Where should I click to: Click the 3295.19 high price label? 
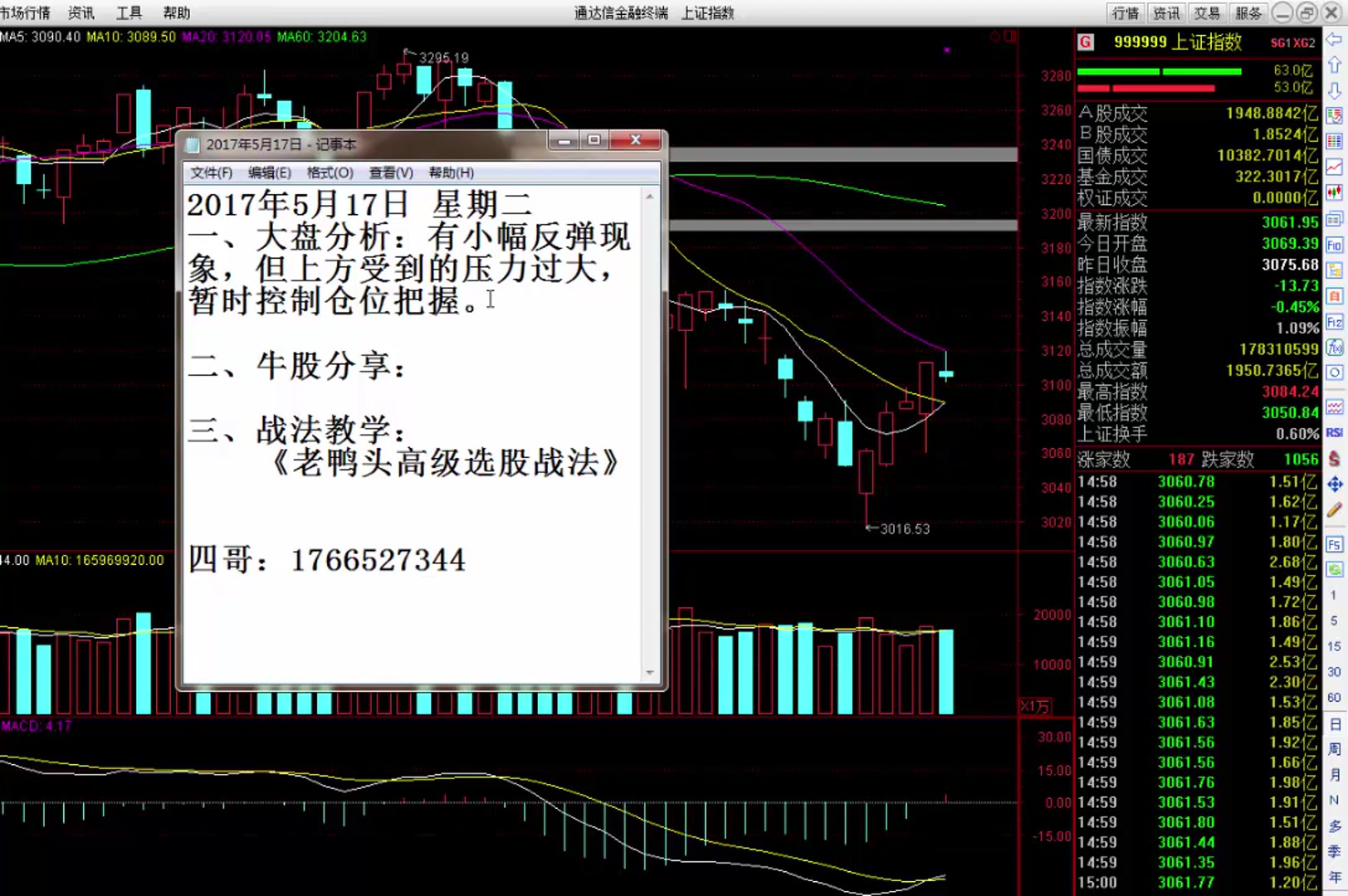[443, 57]
